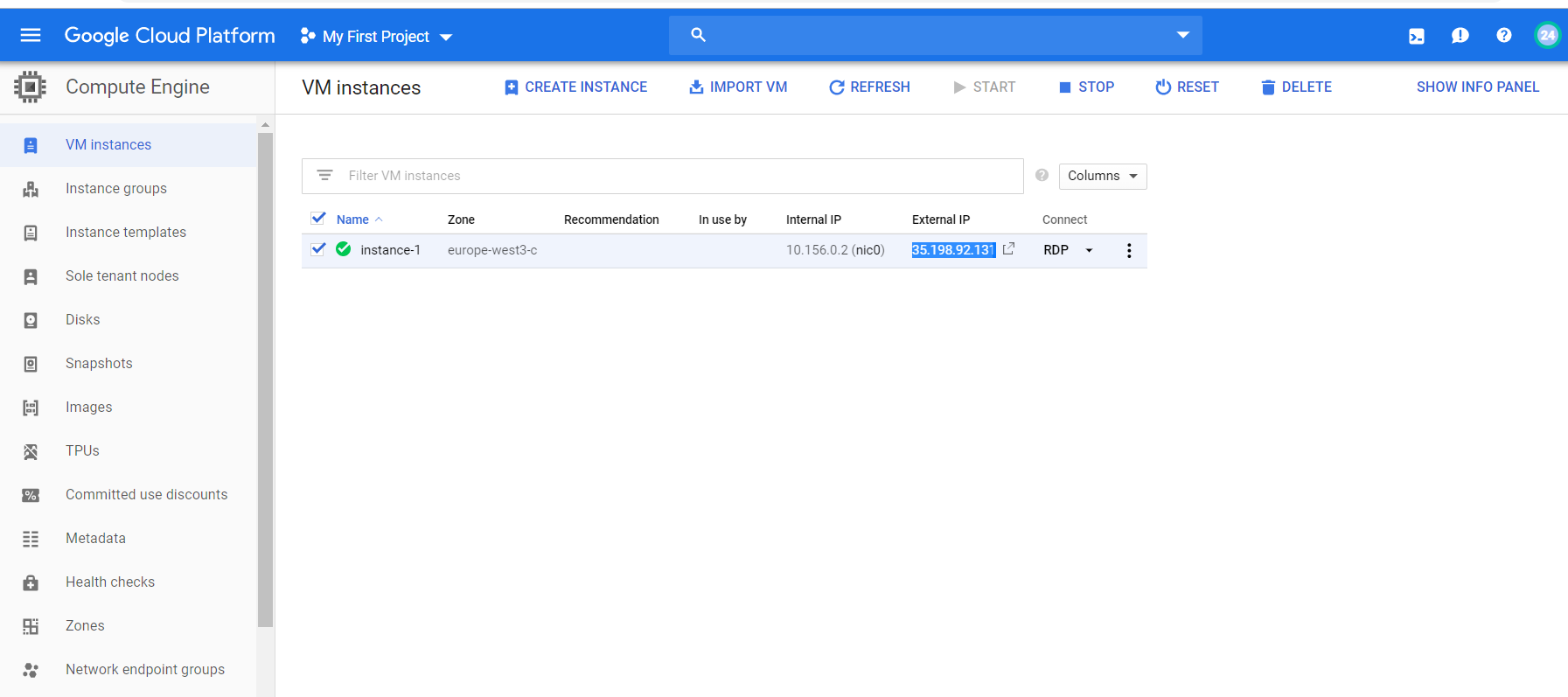Stop the selected instance
This screenshot has height=697, width=1568.
1086,87
